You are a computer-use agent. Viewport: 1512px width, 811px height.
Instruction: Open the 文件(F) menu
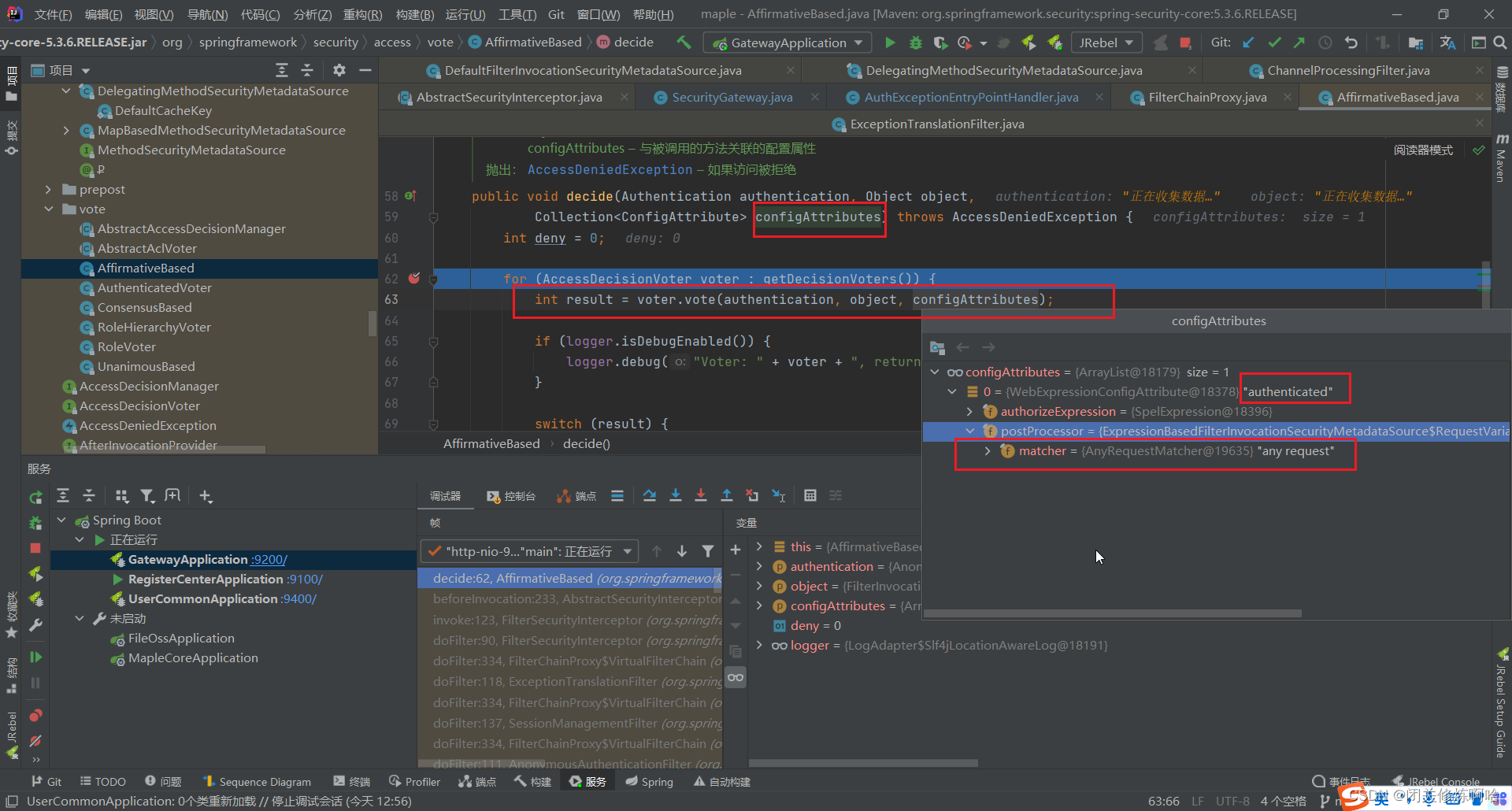coord(54,14)
